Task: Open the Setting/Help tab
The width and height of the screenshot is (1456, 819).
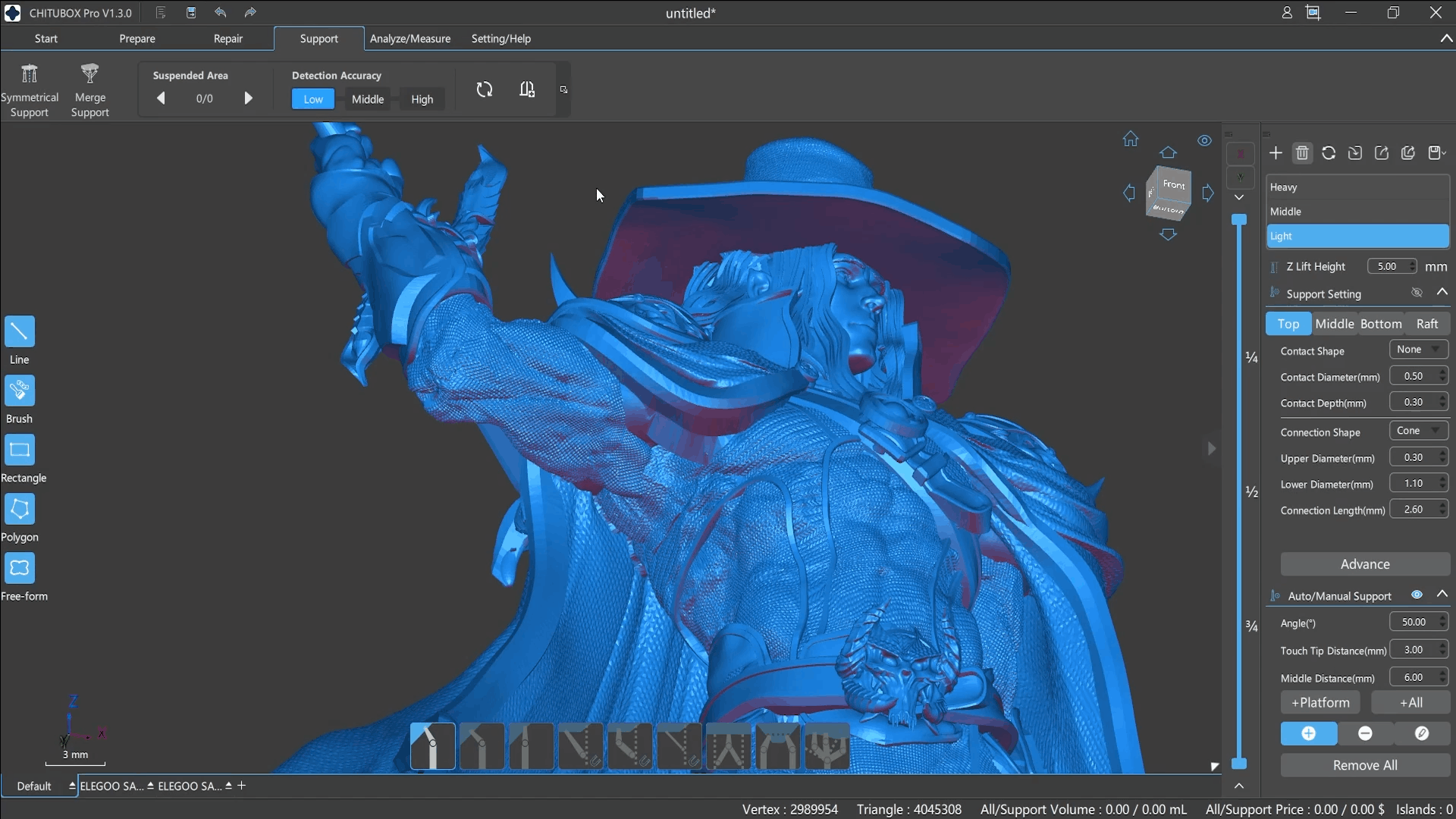Action: tap(501, 39)
